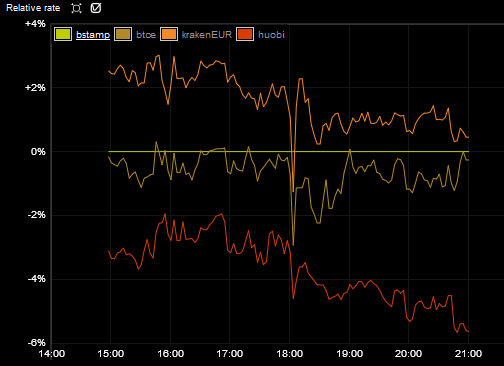This screenshot has width=504, height=366.
Task: Click the 18:00 time axis label
Action: tap(290, 354)
